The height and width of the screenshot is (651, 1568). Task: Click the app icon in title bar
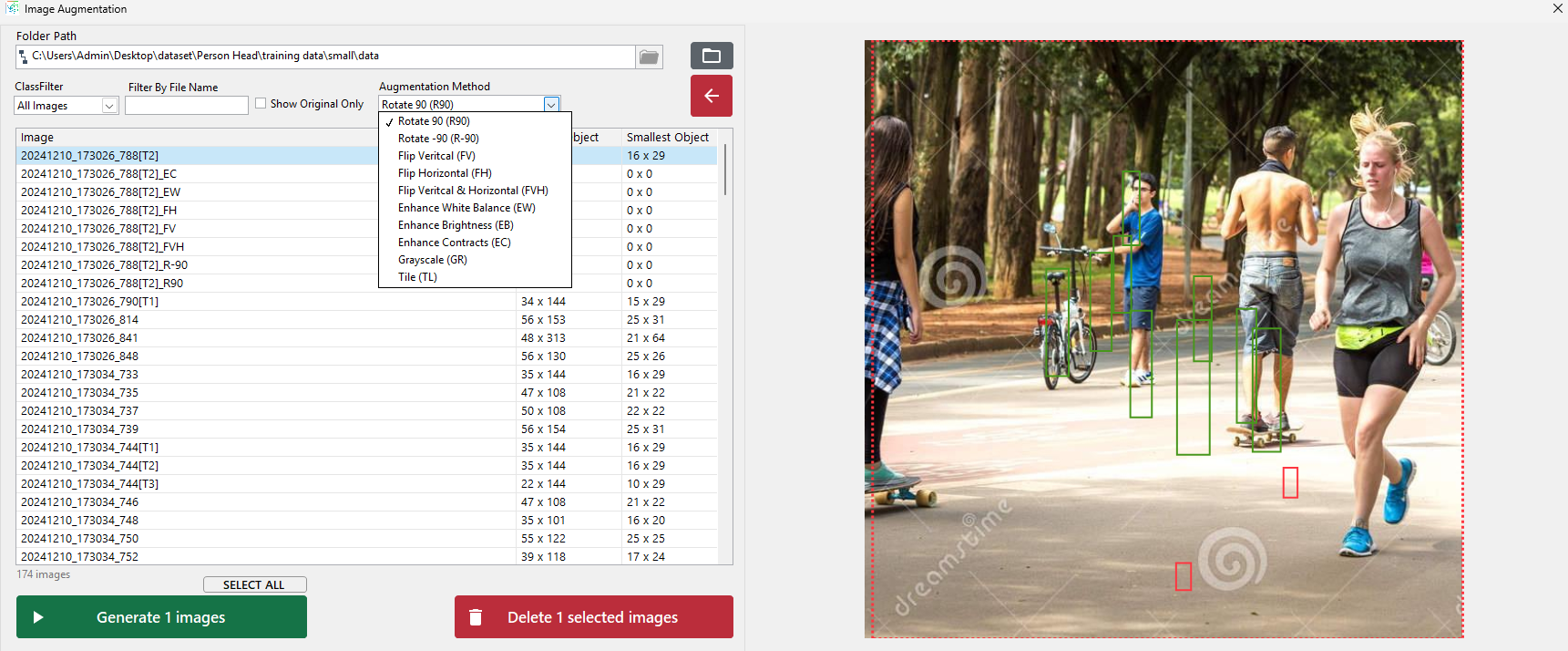click(12, 8)
